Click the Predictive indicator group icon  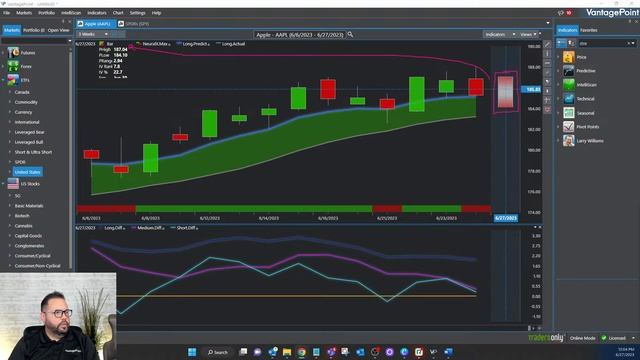[x=569, y=71]
